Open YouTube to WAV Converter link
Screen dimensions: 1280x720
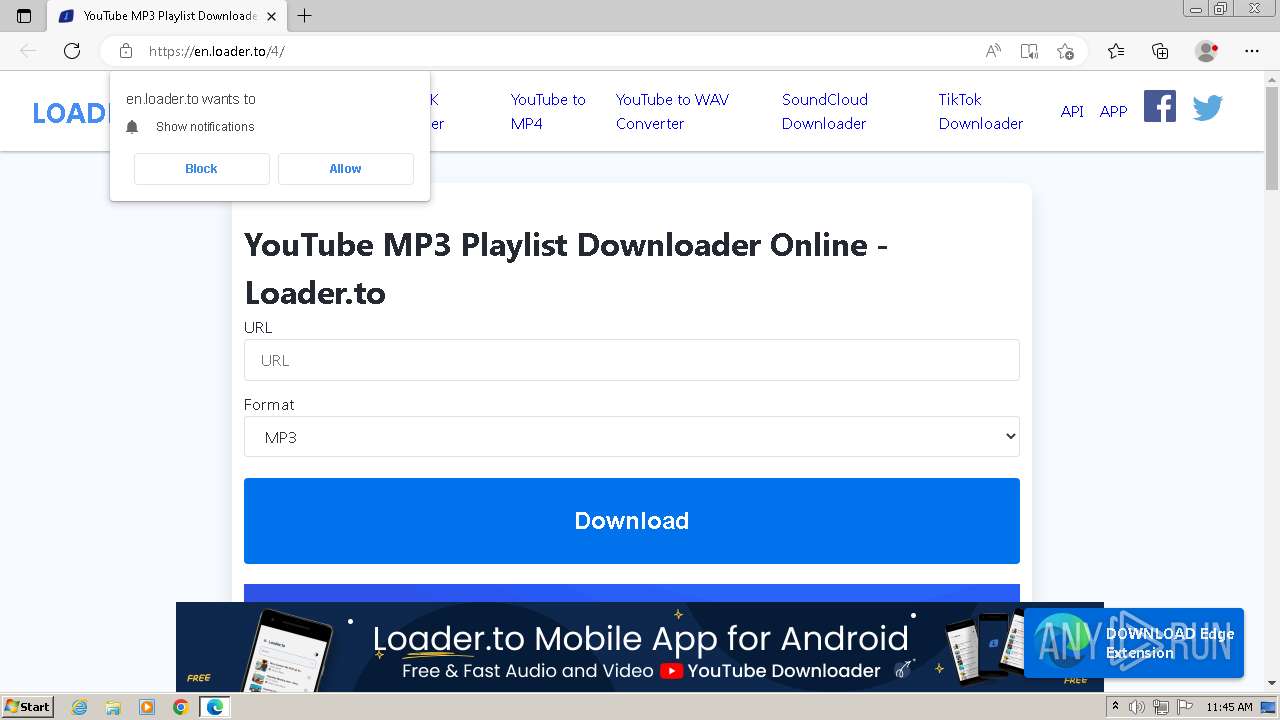(672, 111)
